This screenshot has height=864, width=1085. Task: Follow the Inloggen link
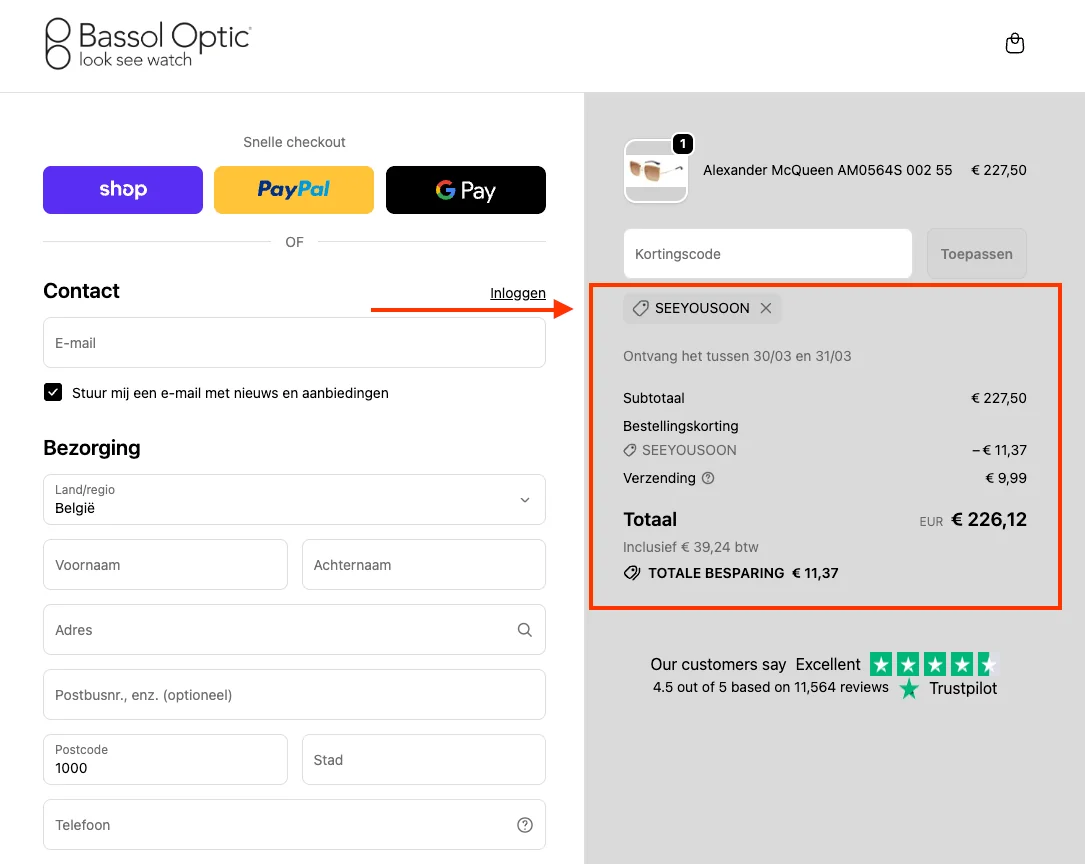tap(518, 293)
